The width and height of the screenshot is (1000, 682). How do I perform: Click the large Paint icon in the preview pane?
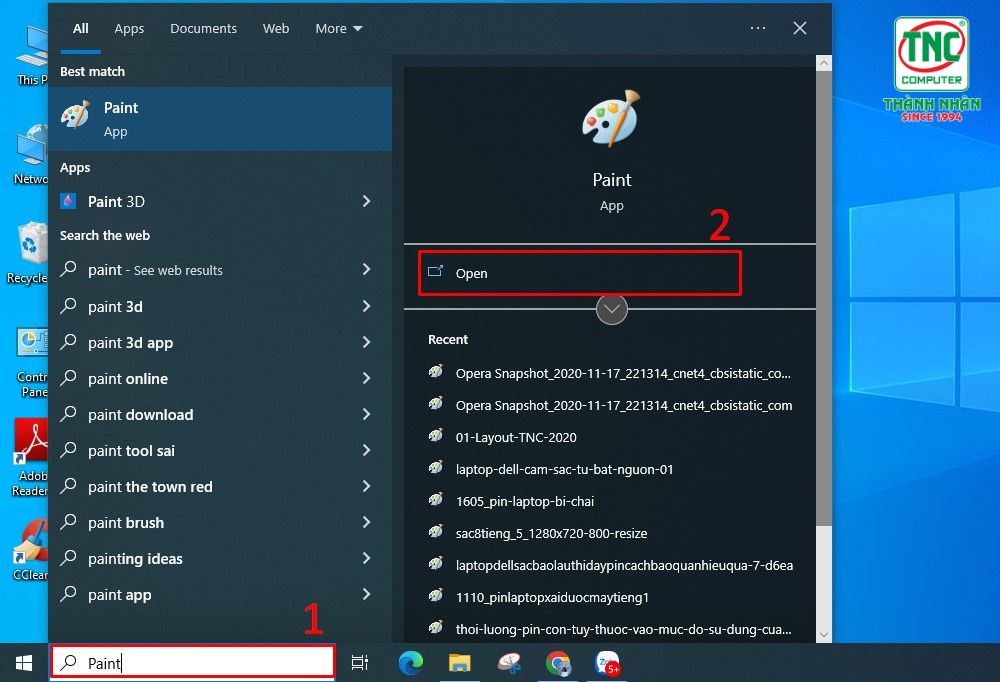click(611, 119)
